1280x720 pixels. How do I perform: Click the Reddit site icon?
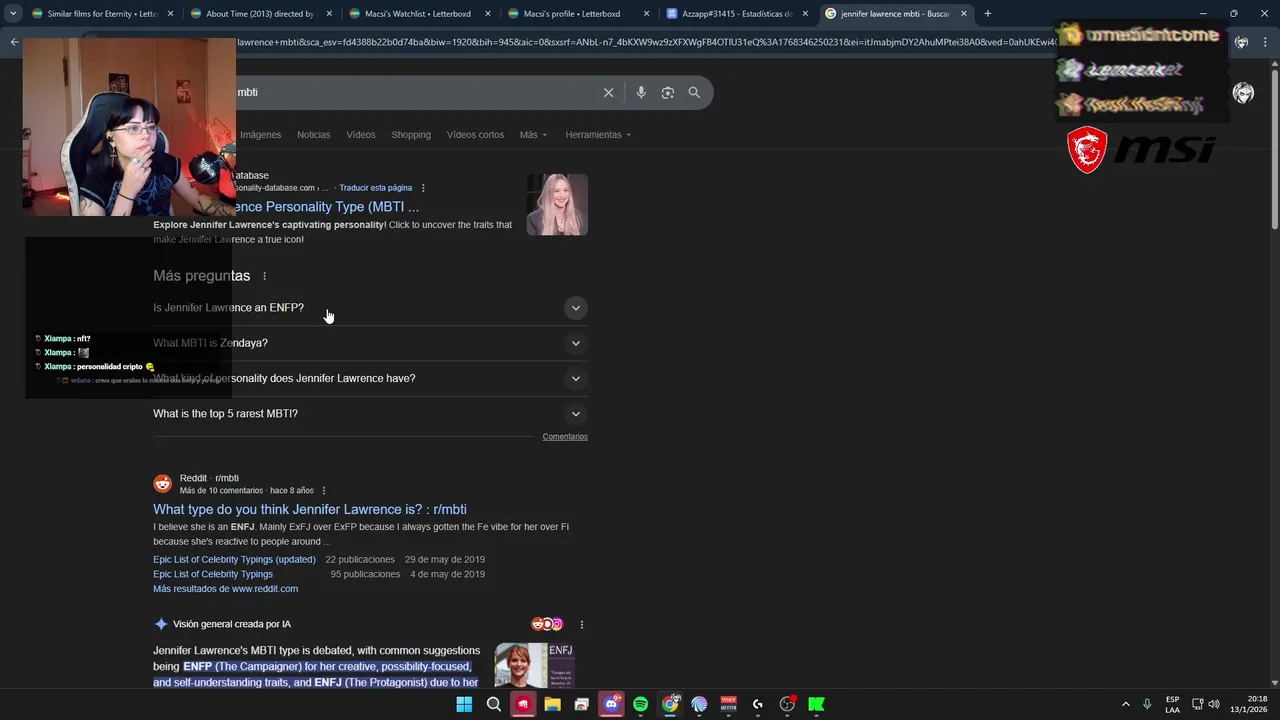point(162,484)
